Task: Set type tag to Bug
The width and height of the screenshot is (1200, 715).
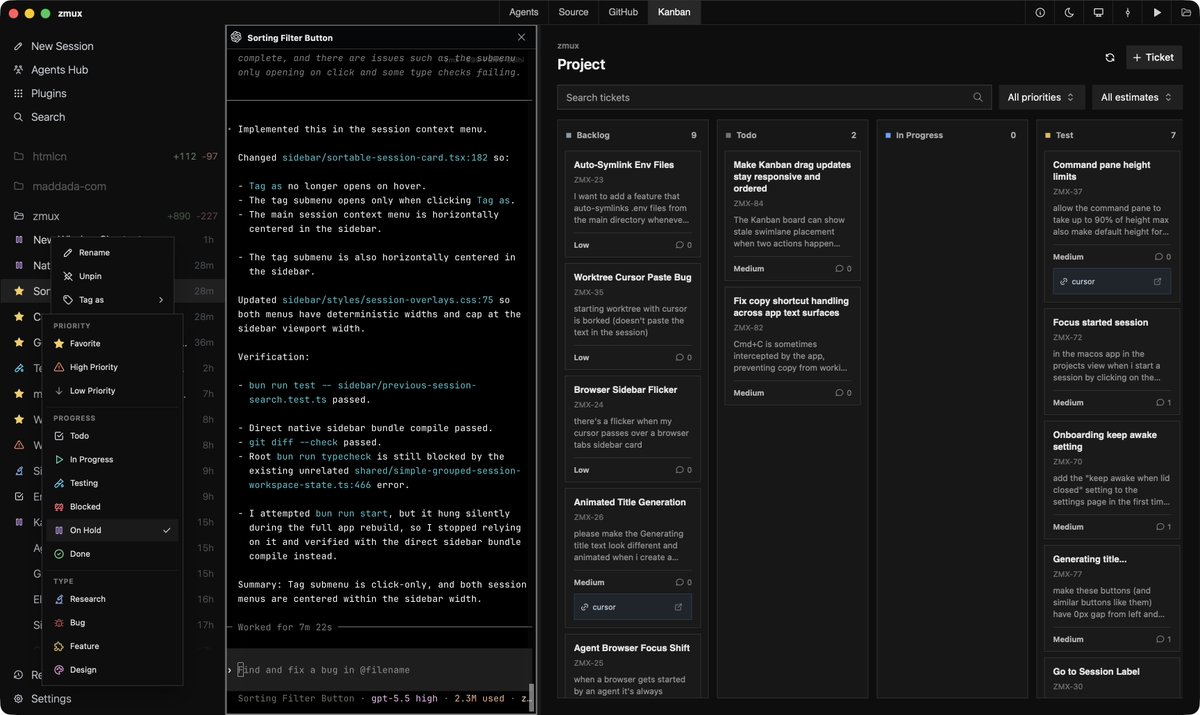Action: (112, 623)
